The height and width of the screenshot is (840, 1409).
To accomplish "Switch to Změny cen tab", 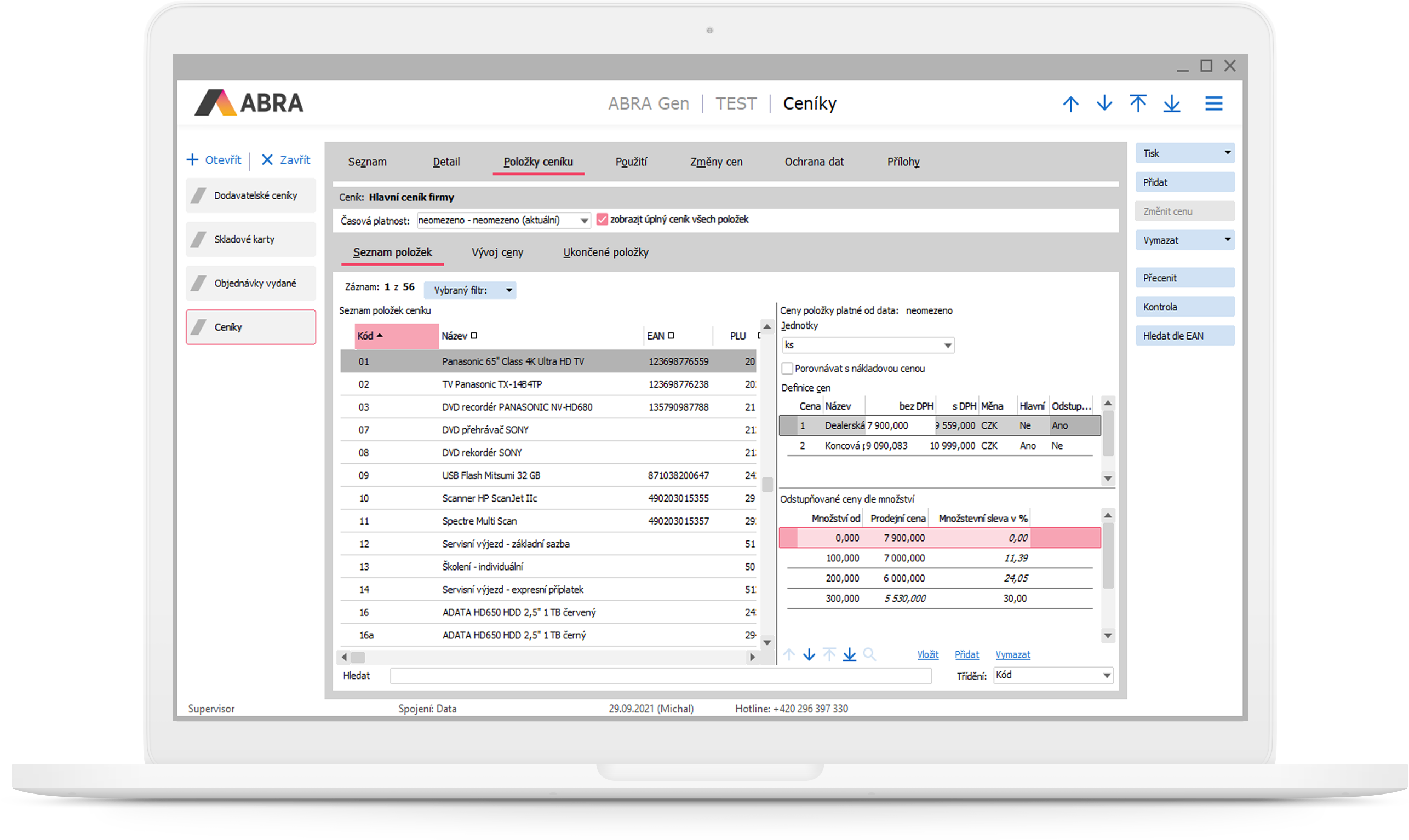I will (716, 162).
